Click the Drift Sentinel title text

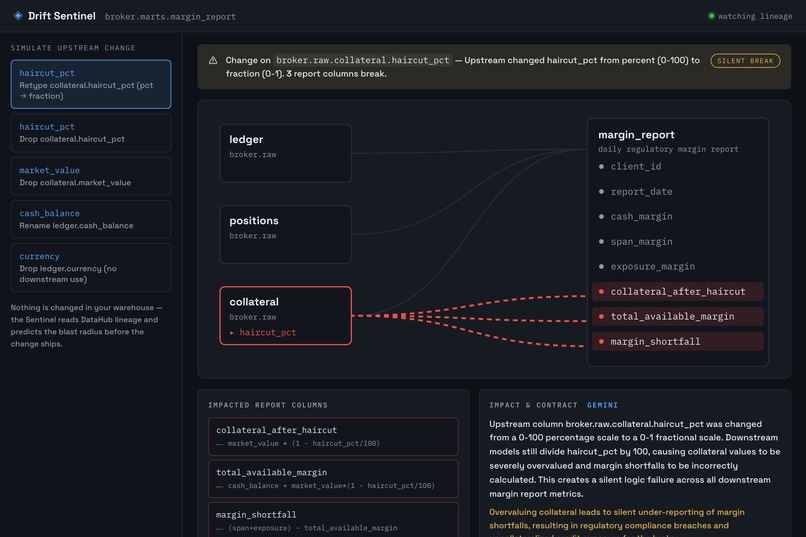62,16
